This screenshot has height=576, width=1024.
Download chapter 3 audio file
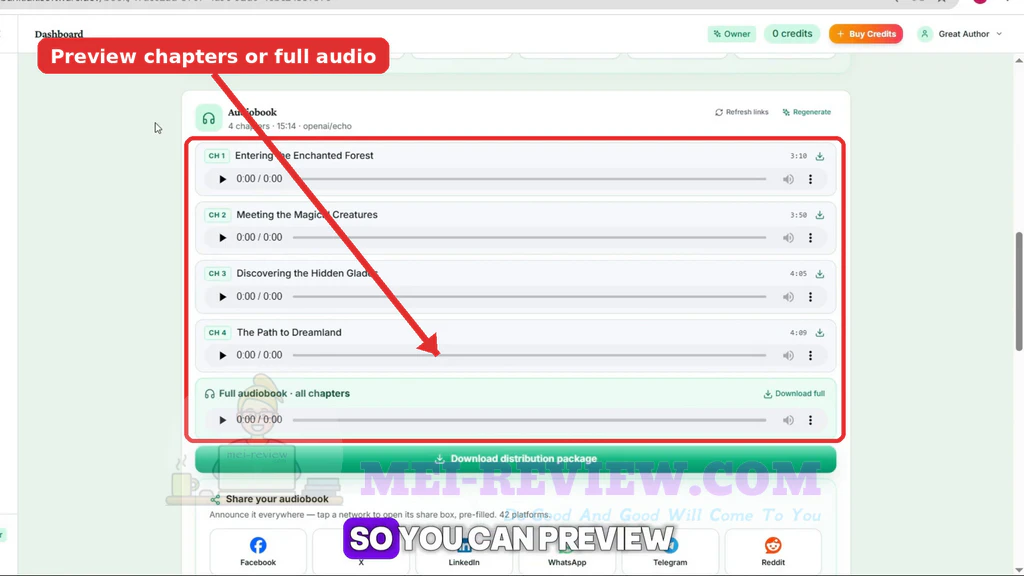click(x=820, y=274)
